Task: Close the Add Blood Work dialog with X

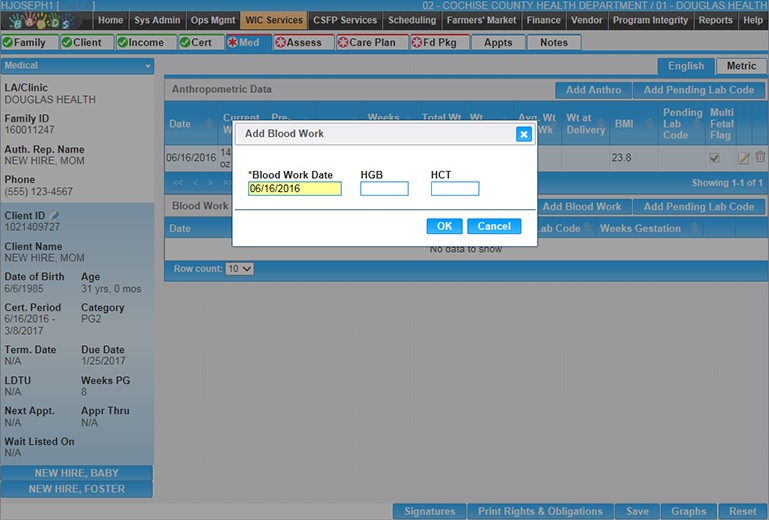Action: click(523, 134)
